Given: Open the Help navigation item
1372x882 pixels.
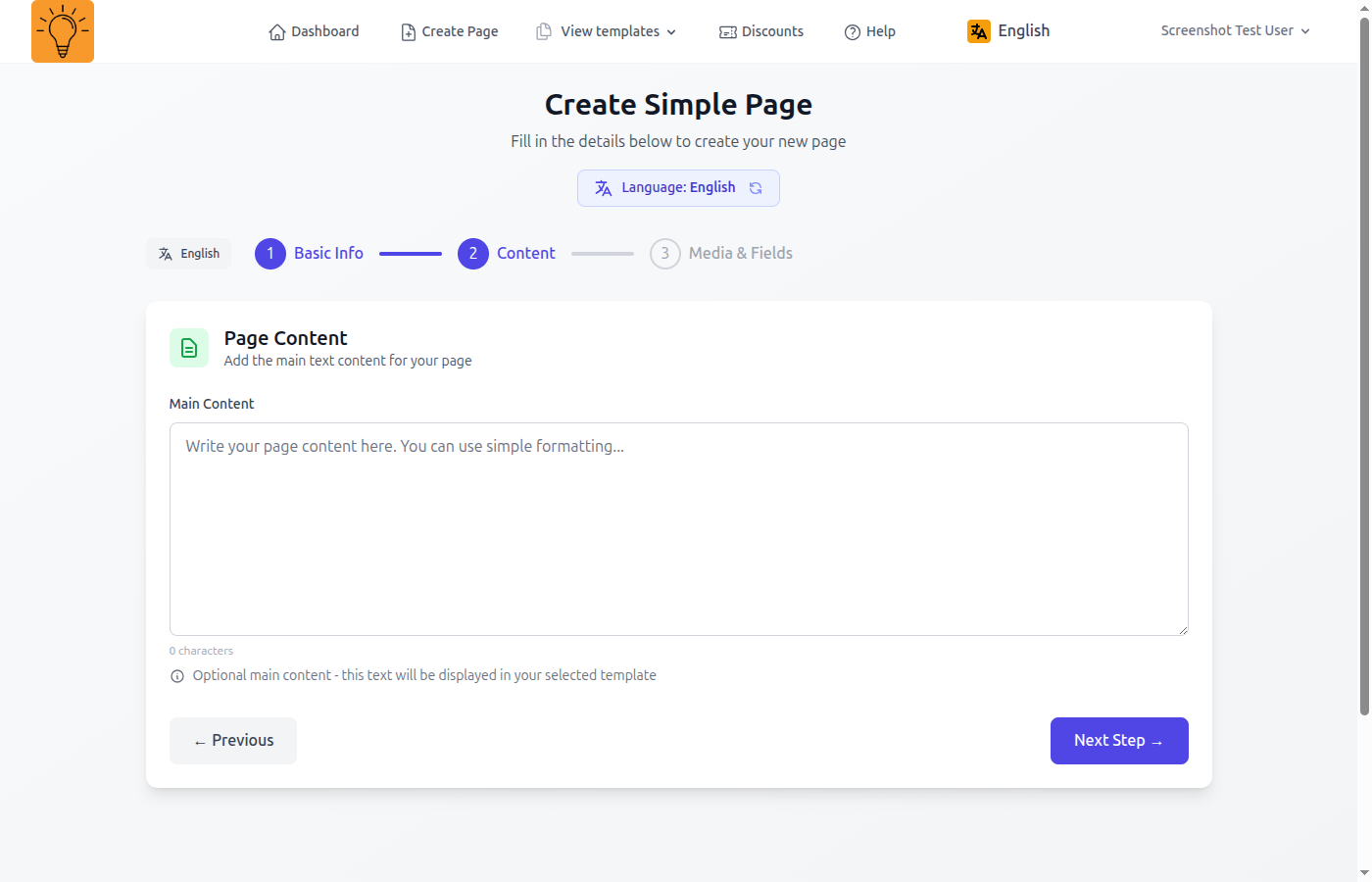Looking at the screenshot, I should pos(870,31).
